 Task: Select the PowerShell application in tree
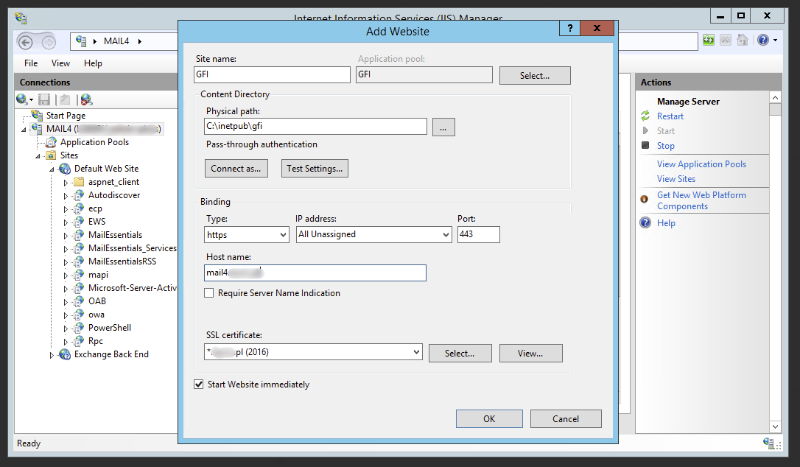click(109, 327)
